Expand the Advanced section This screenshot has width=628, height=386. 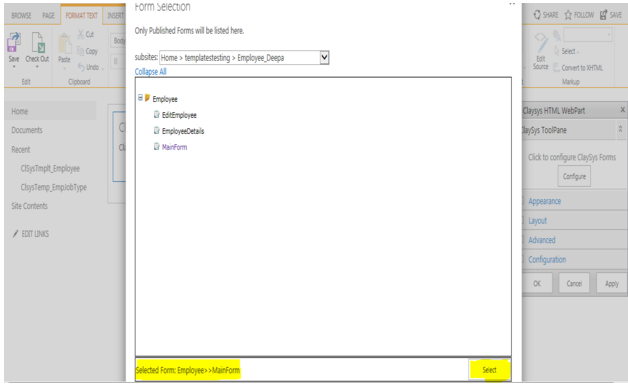[x=542, y=240]
